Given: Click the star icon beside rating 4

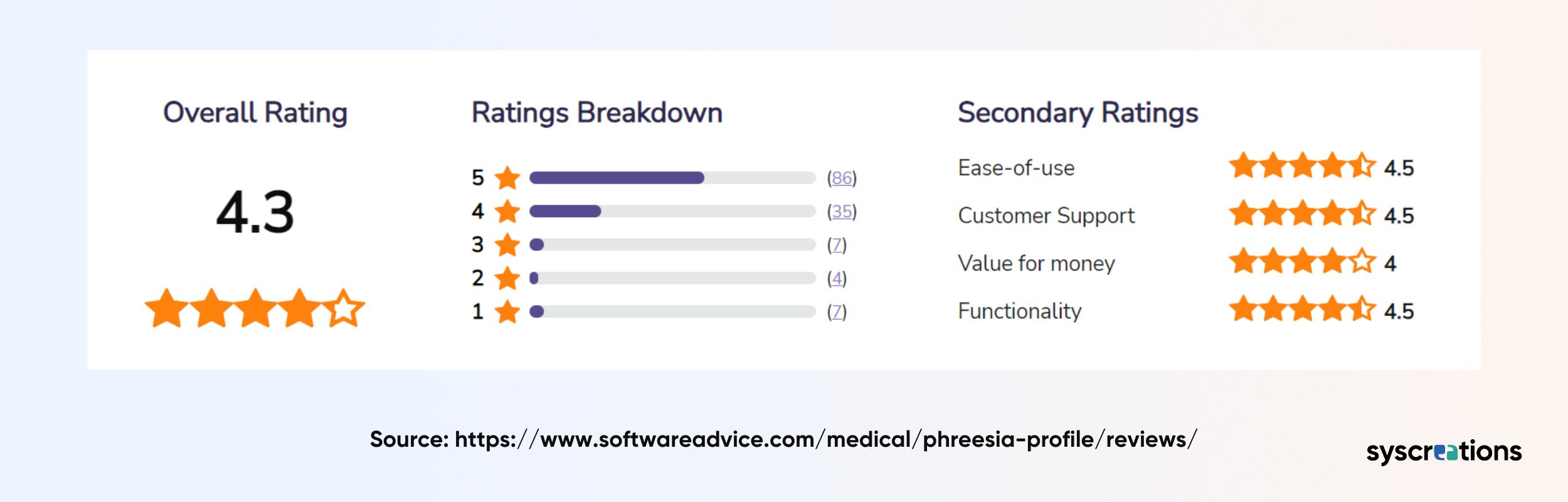Looking at the screenshot, I should click(507, 211).
